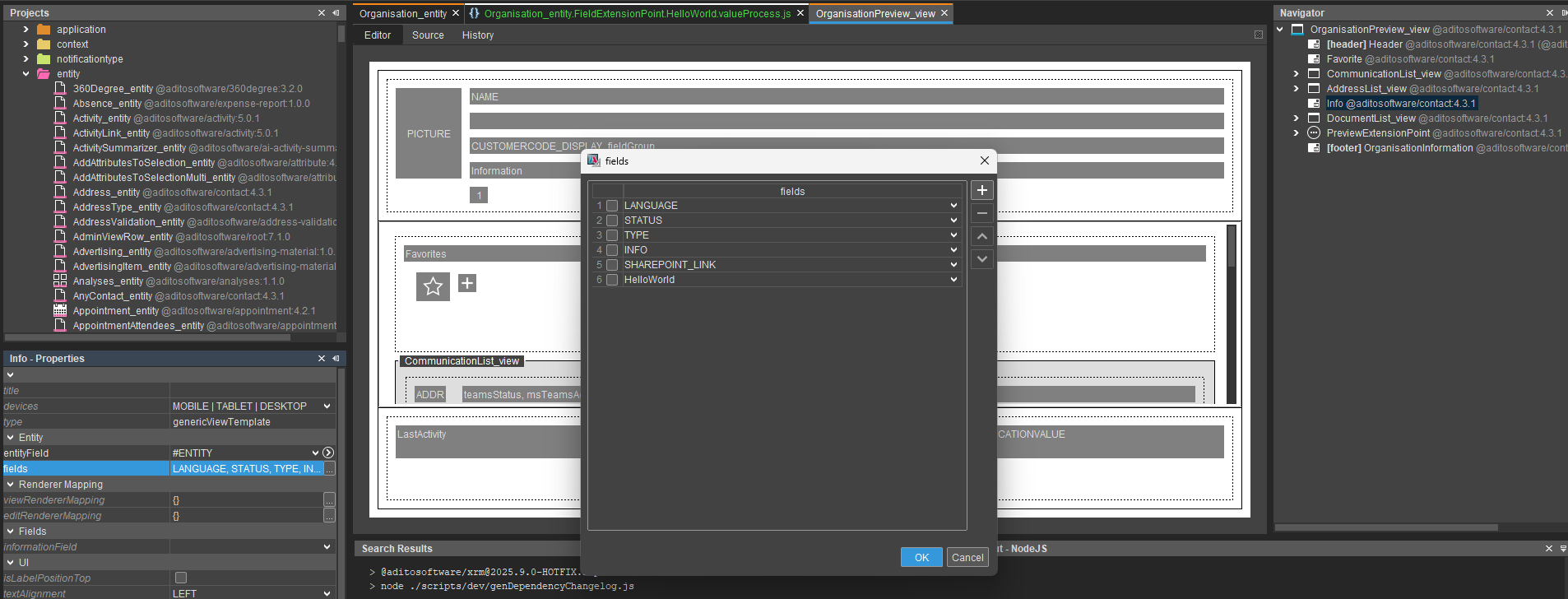
Task: Confirm the fields dialog with OK
Action: (x=921, y=557)
